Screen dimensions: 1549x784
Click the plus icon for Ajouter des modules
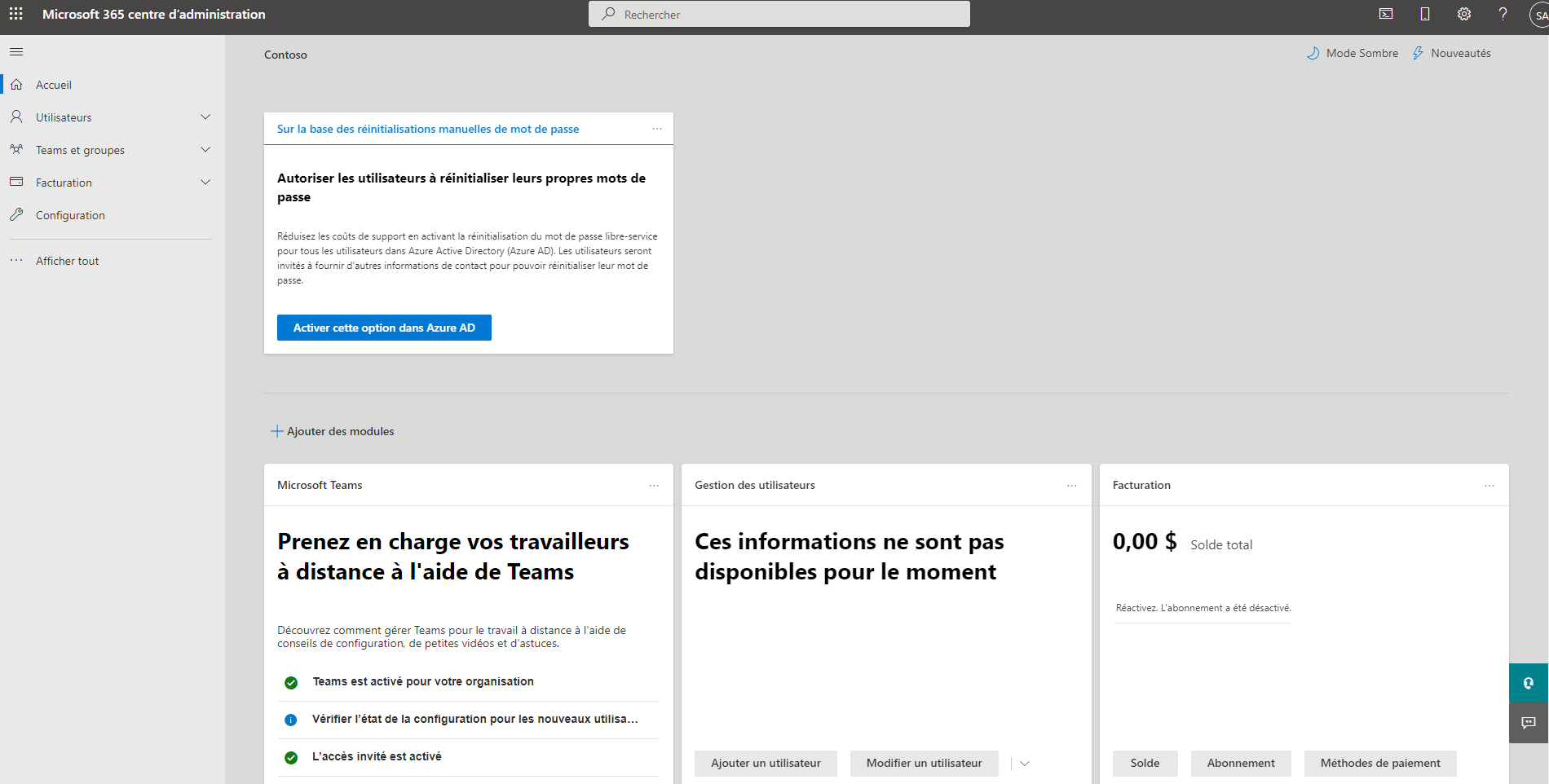click(277, 431)
